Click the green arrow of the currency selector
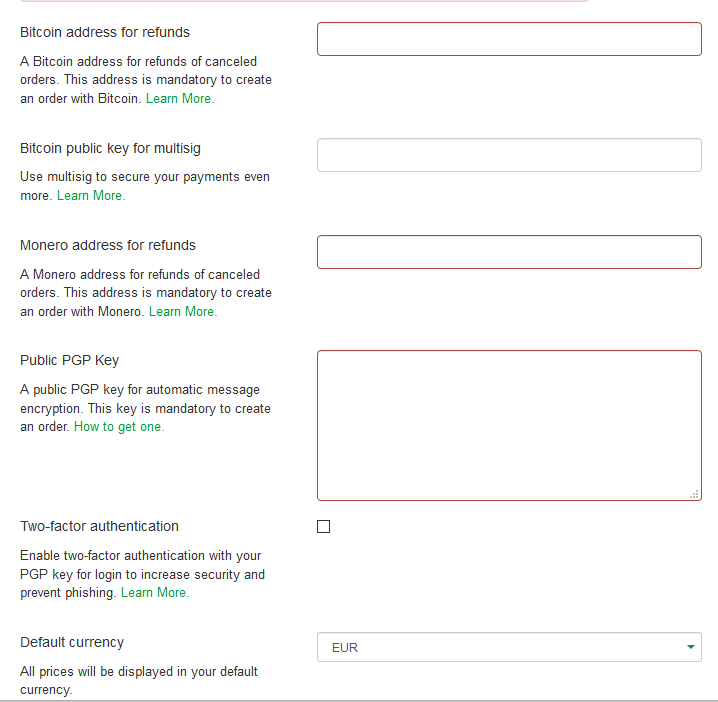 click(691, 647)
